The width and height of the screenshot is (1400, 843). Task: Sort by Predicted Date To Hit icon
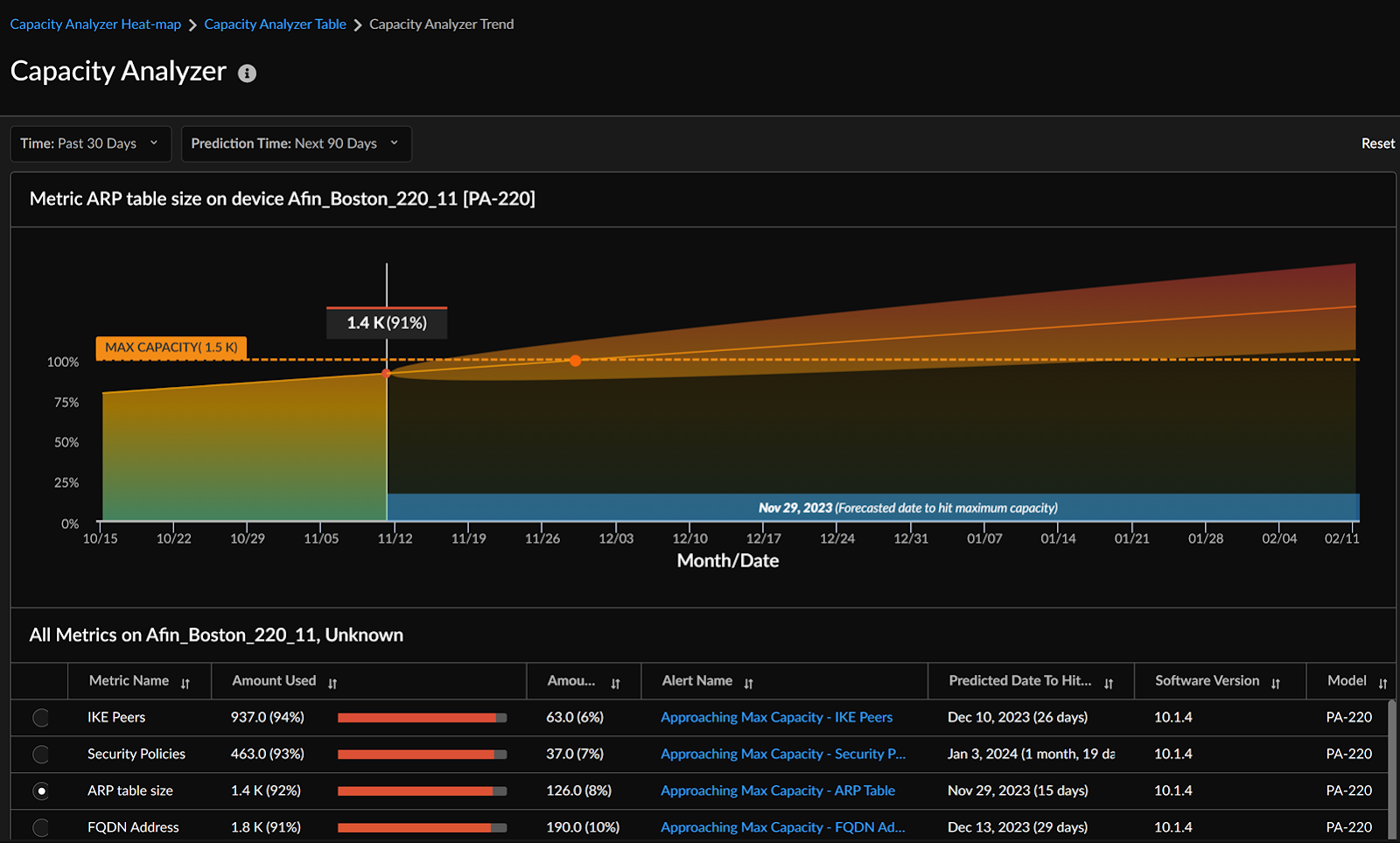[x=1109, y=684]
